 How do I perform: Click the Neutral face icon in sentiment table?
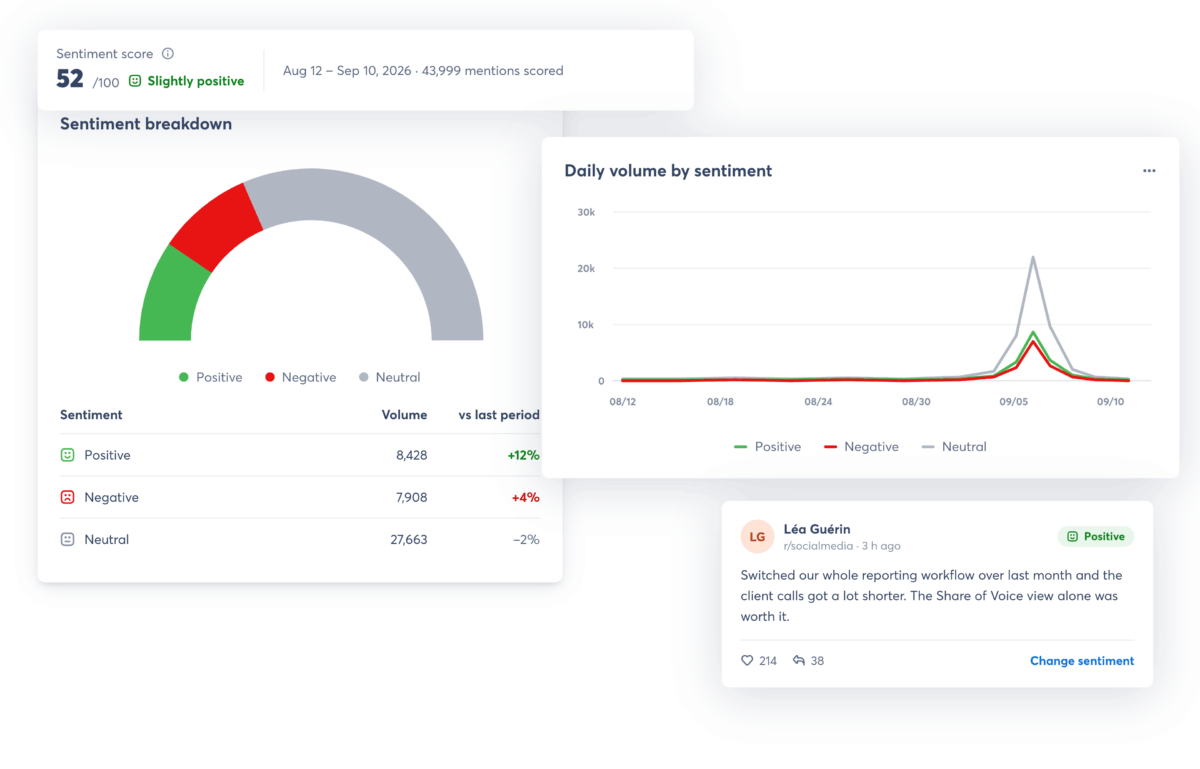click(68, 539)
